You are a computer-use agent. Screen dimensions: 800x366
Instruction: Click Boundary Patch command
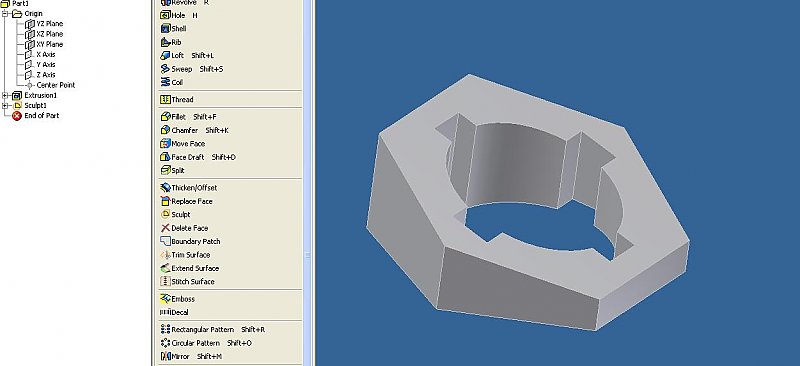click(190, 241)
